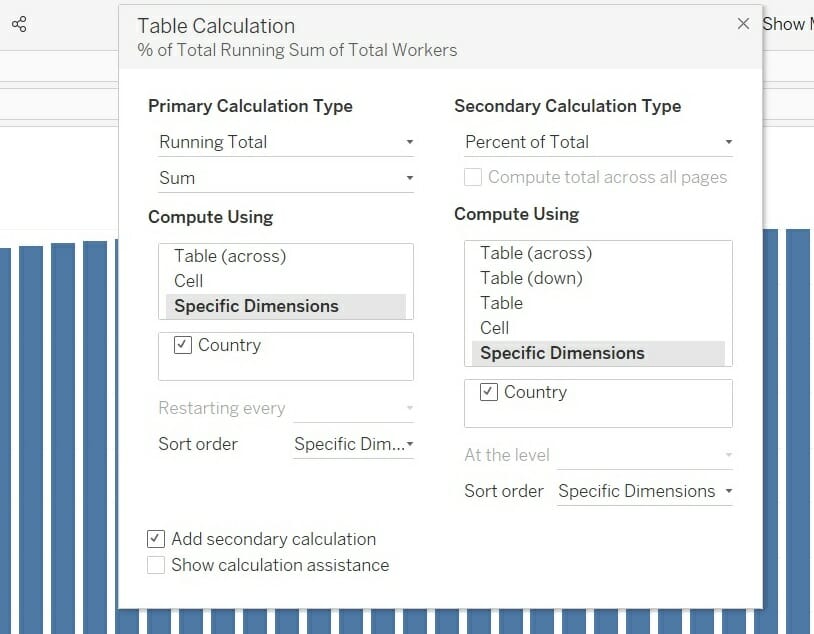Open the Sum aggregation dropdown
814x634 pixels.
(285, 178)
